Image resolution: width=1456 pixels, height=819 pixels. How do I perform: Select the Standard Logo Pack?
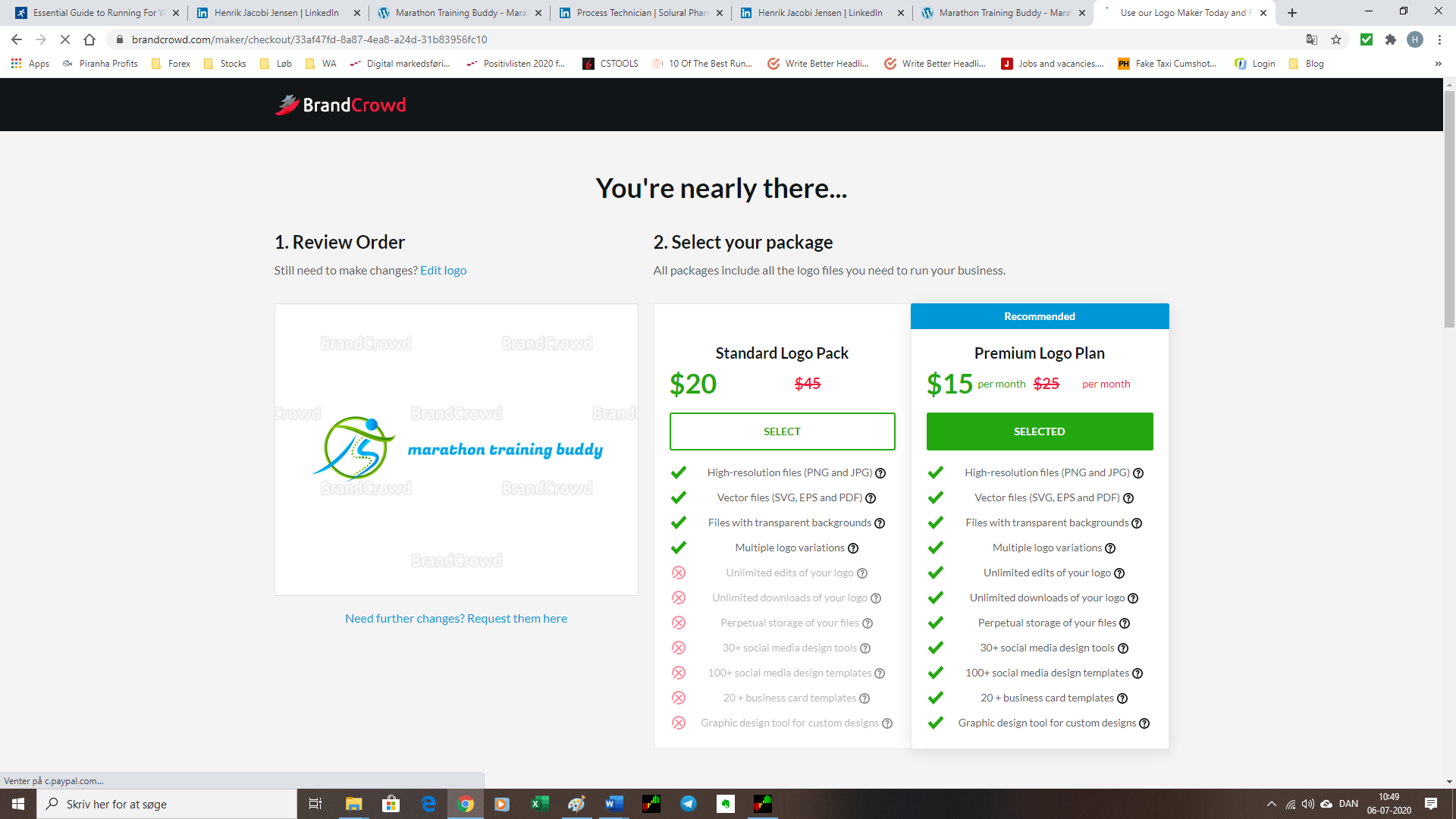[782, 431]
